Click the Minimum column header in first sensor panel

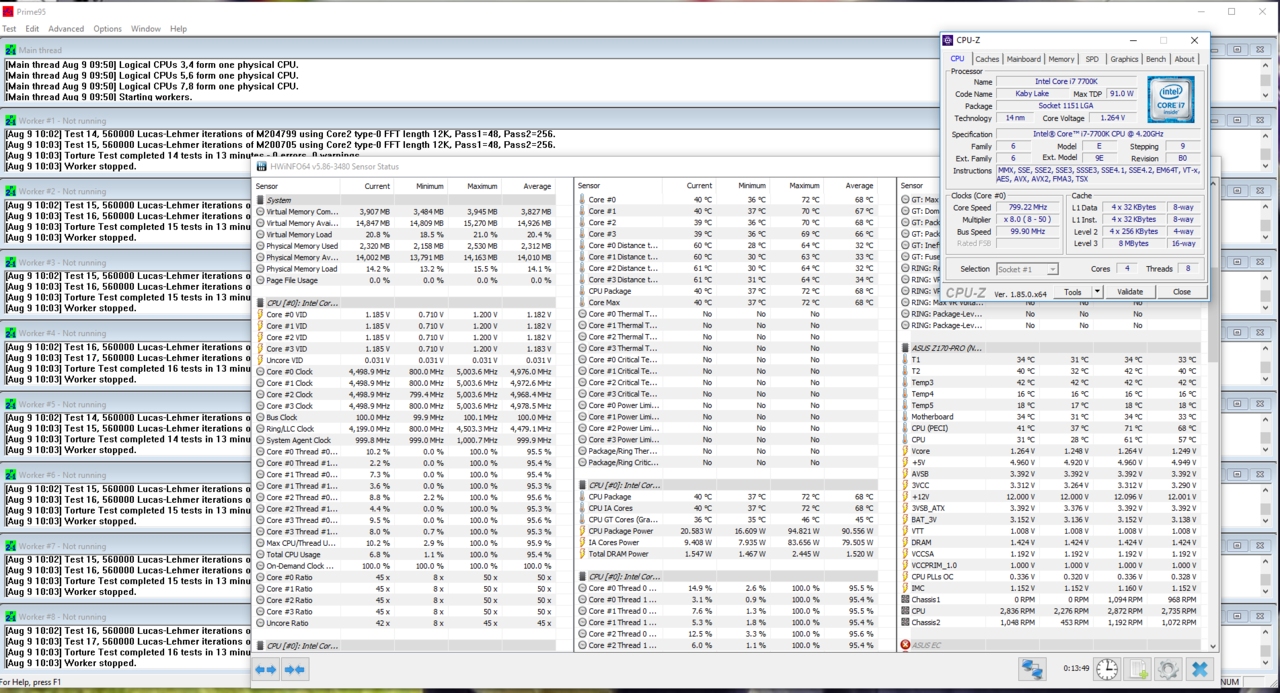coord(430,186)
